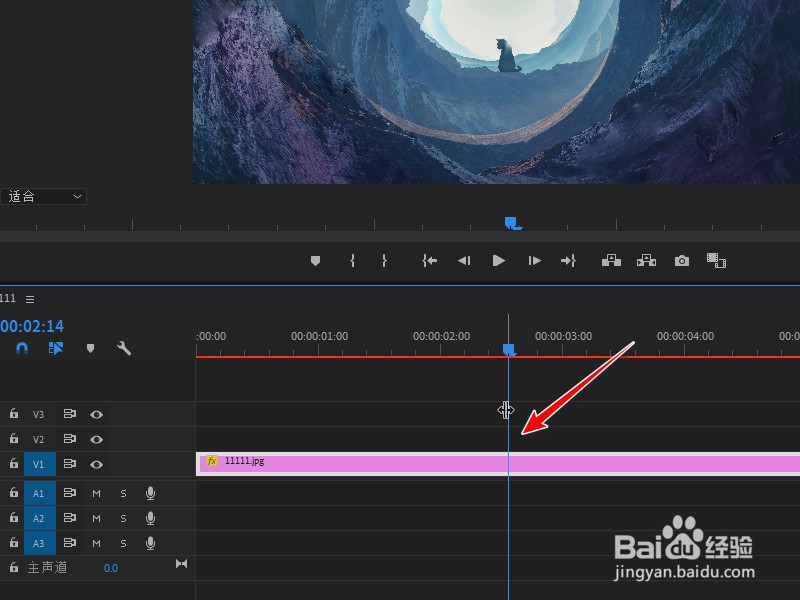
Task: Click the fx badge on 11111.jpg
Action: [x=212, y=461]
